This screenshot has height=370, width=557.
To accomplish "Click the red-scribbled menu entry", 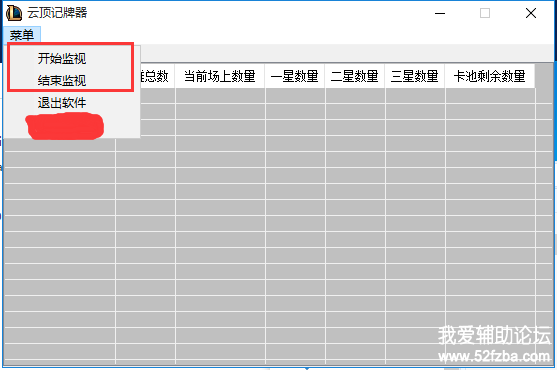I will point(65,126).
